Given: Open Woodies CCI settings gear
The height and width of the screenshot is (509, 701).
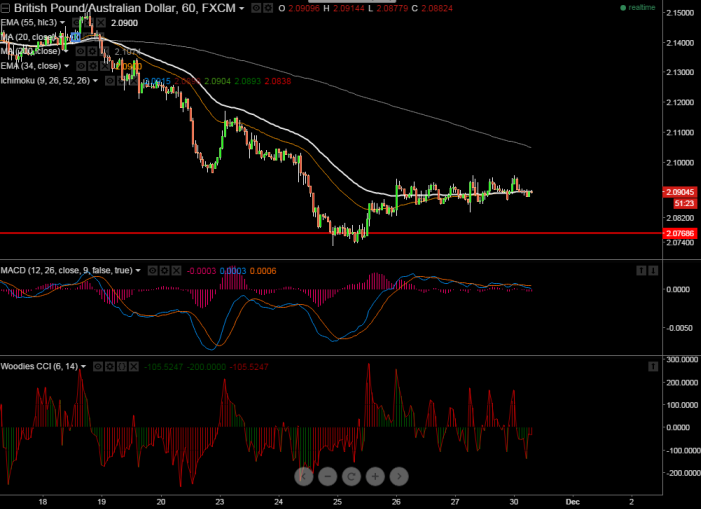Looking at the screenshot, I should 110,366.
